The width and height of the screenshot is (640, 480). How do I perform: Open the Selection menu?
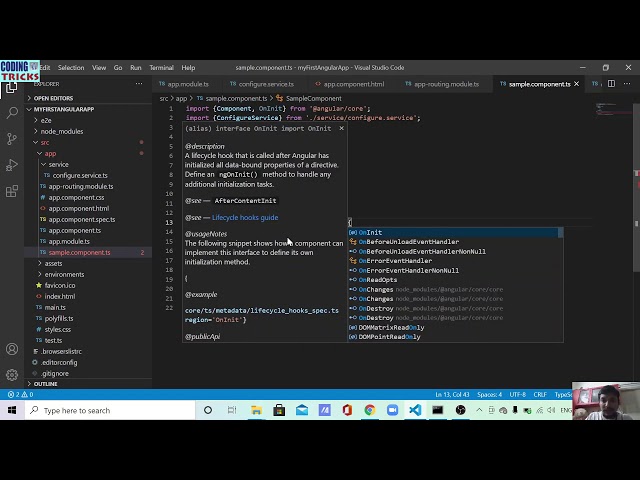(71, 68)
